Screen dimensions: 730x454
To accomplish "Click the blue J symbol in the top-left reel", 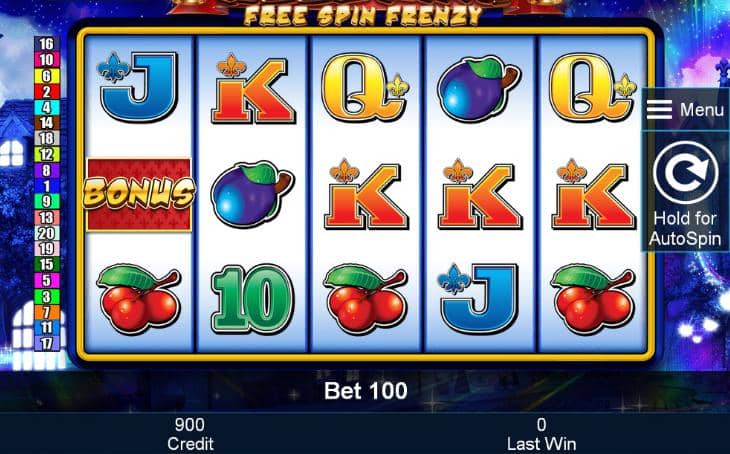I will coord(138,87).
